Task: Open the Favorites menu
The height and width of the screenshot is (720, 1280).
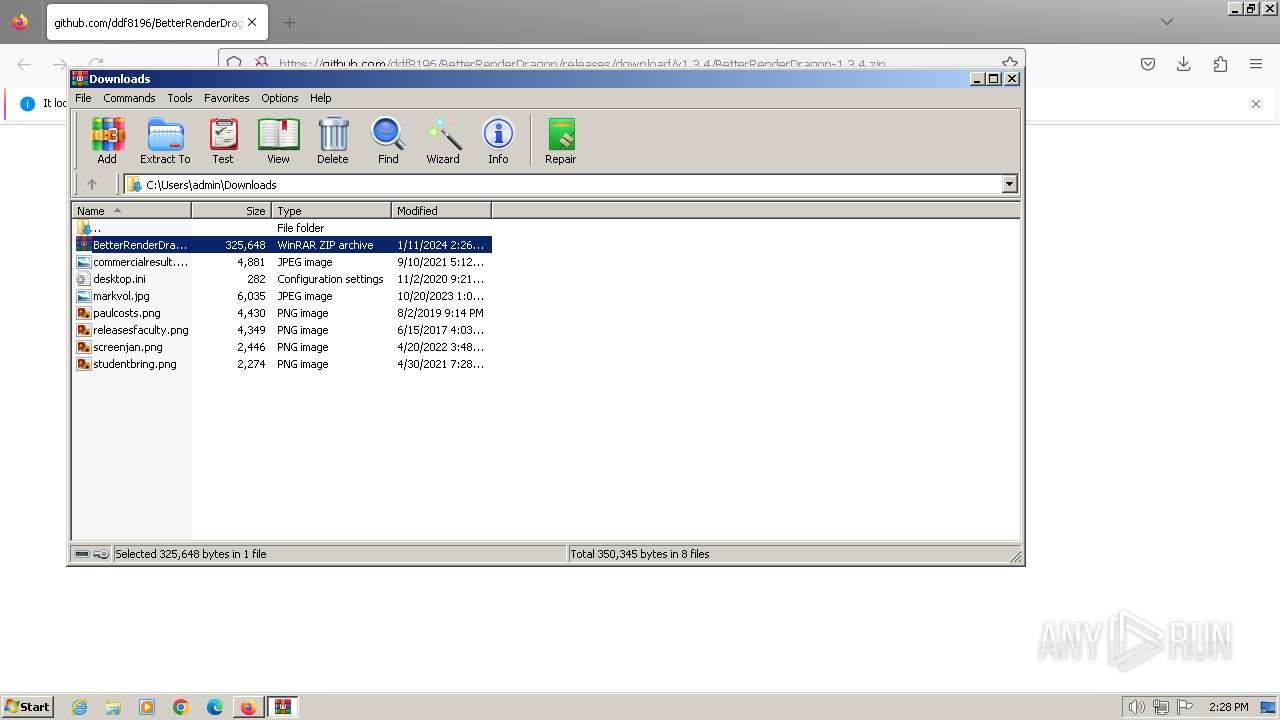Action: tap(227, 98)
